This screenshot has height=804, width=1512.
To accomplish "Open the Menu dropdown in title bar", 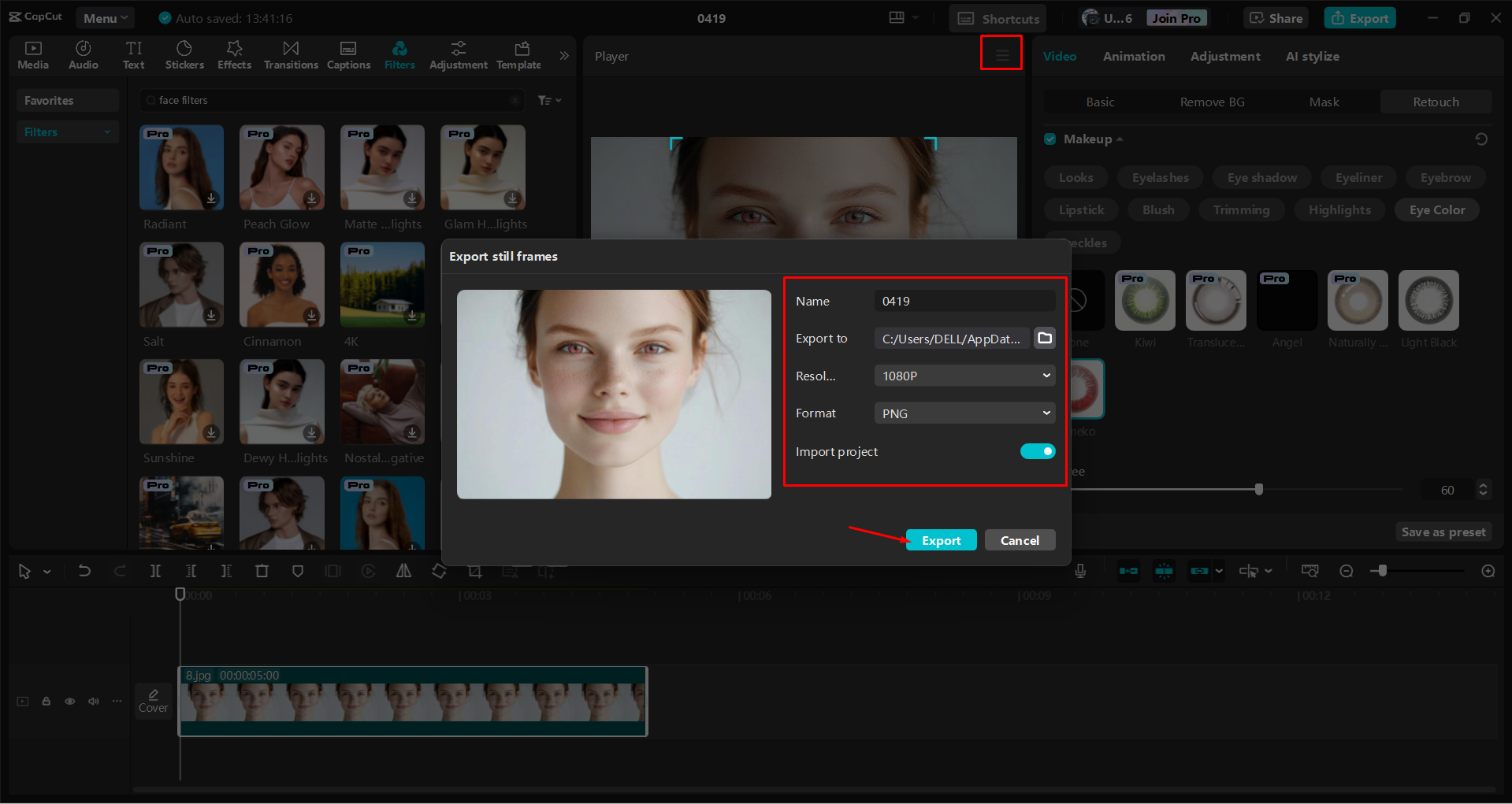I will 105,18.
